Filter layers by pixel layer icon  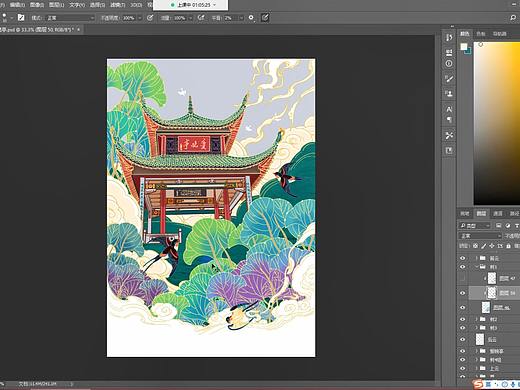click(499, 226)
